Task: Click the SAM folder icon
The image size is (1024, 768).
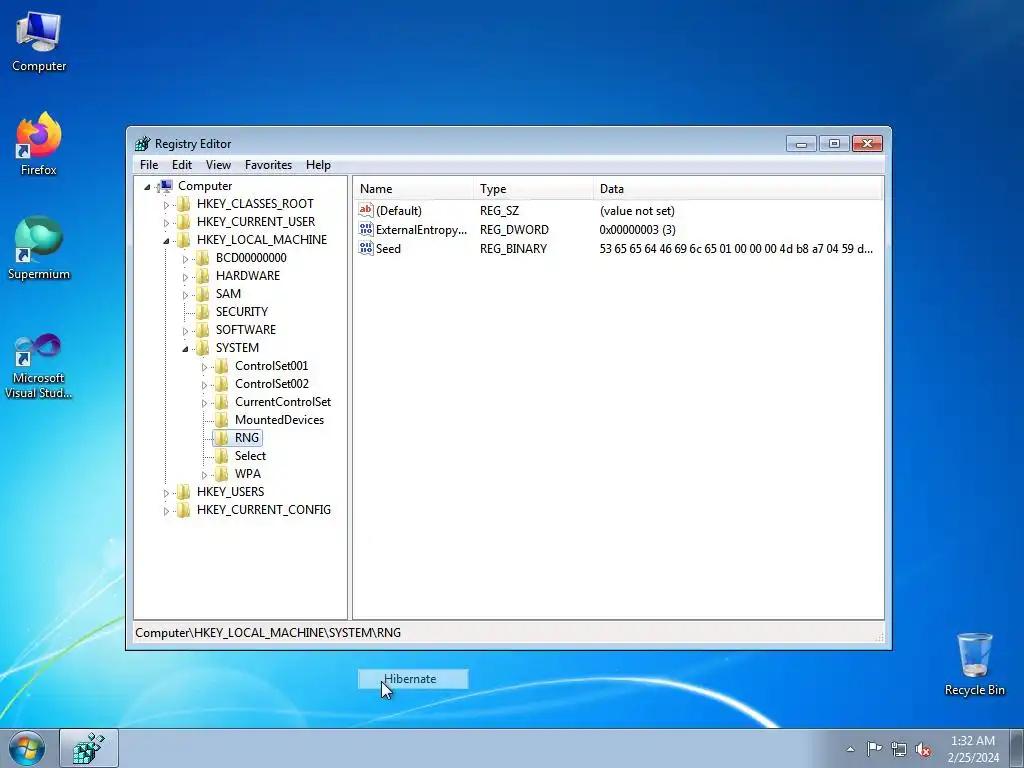Action: [202, 294]
